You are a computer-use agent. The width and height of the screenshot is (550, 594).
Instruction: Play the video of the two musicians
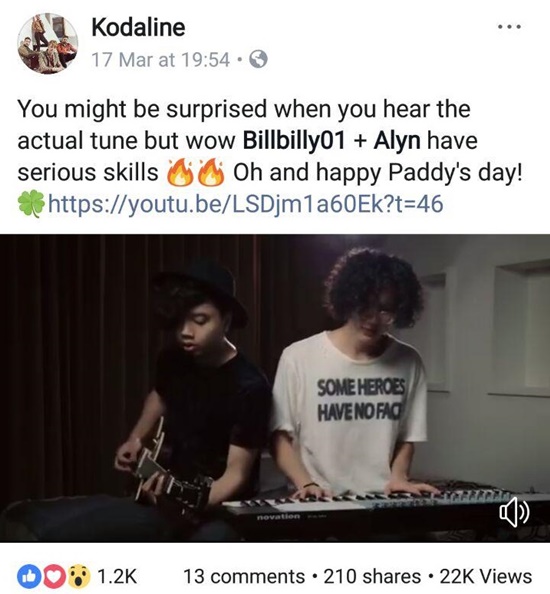[x=275, y=388]
